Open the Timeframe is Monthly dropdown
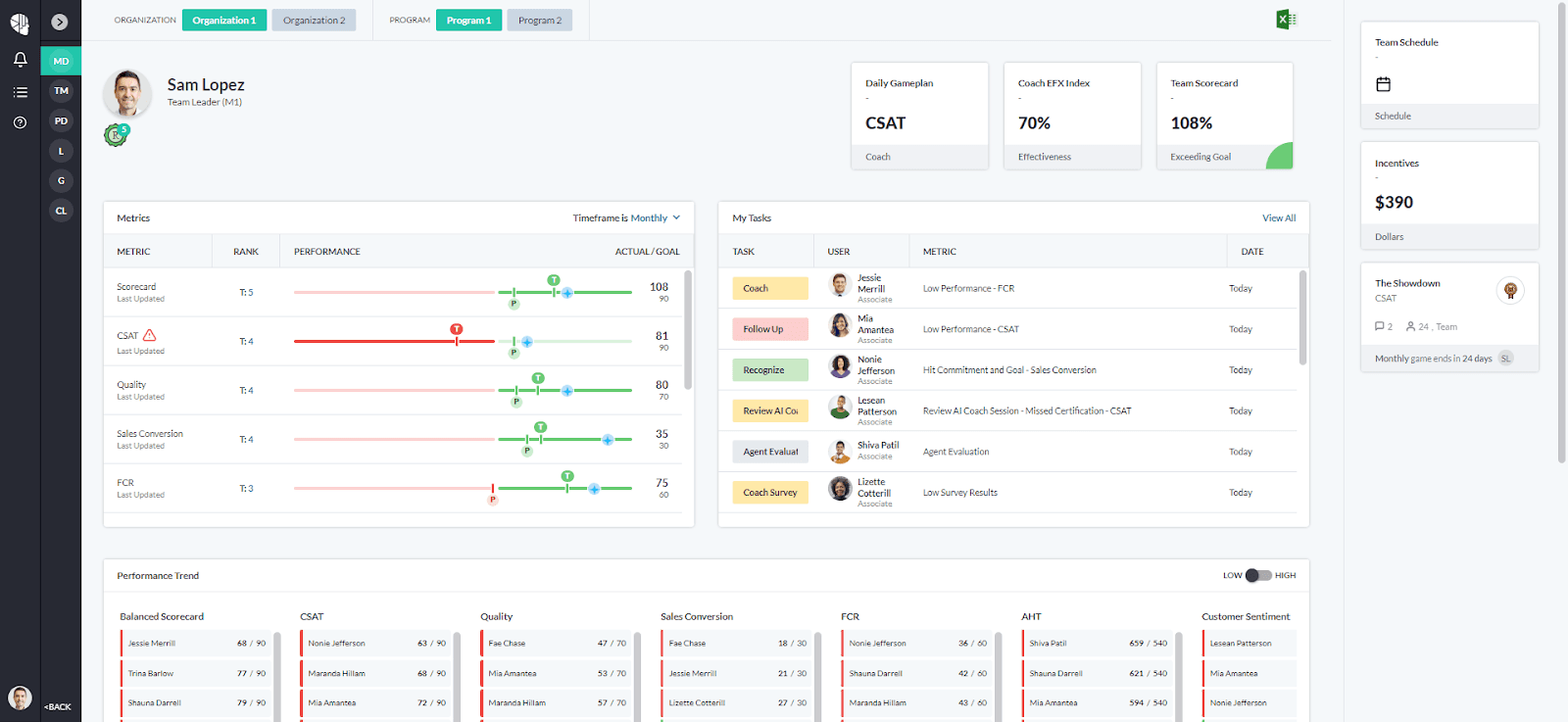Viewport: 1568px width, 722px height. pos(626,217)
